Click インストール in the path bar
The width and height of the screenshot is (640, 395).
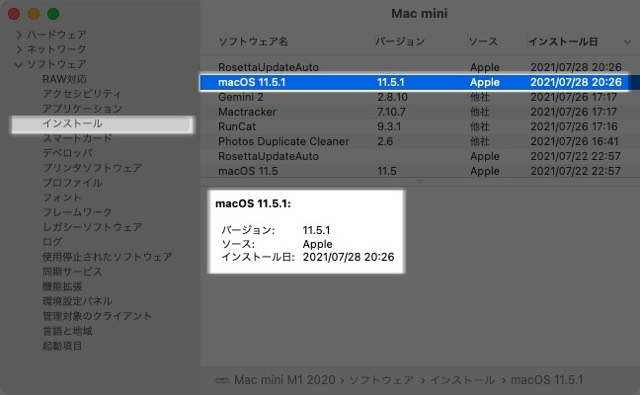(x=462, y=380)
